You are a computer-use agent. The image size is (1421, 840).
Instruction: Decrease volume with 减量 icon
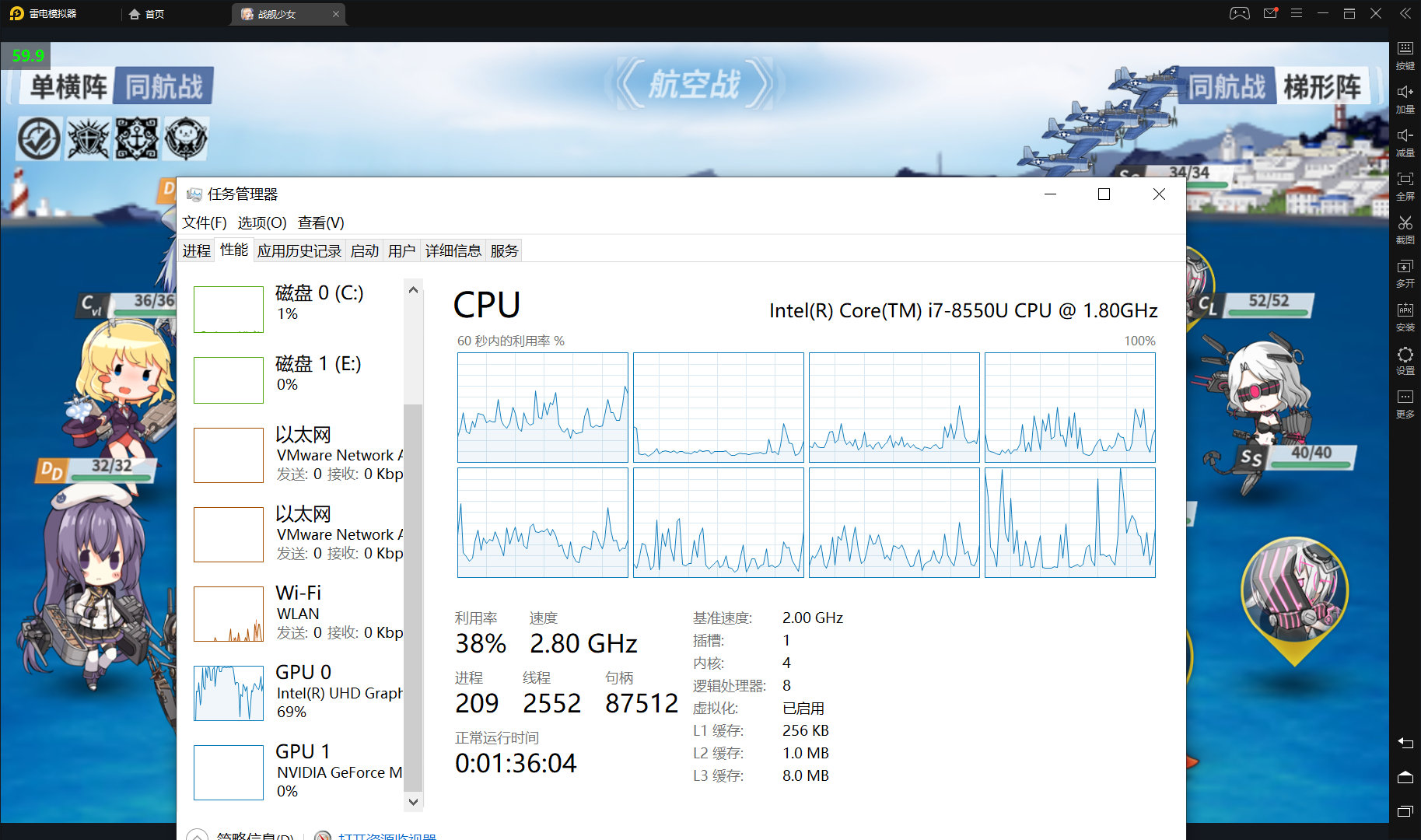click(x=1405, y=142)
